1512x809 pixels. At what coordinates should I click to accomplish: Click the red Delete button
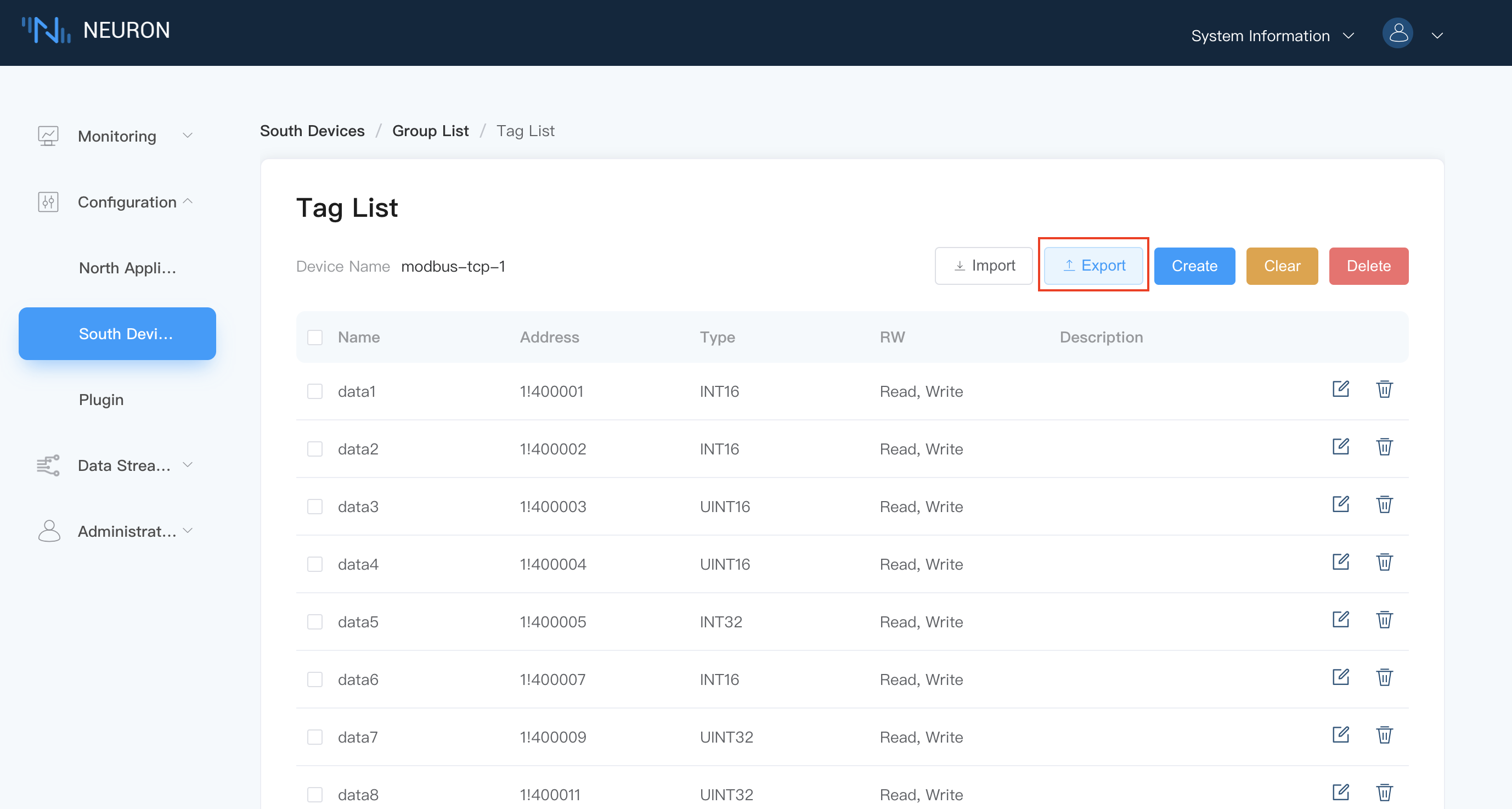coord(1368,266)
